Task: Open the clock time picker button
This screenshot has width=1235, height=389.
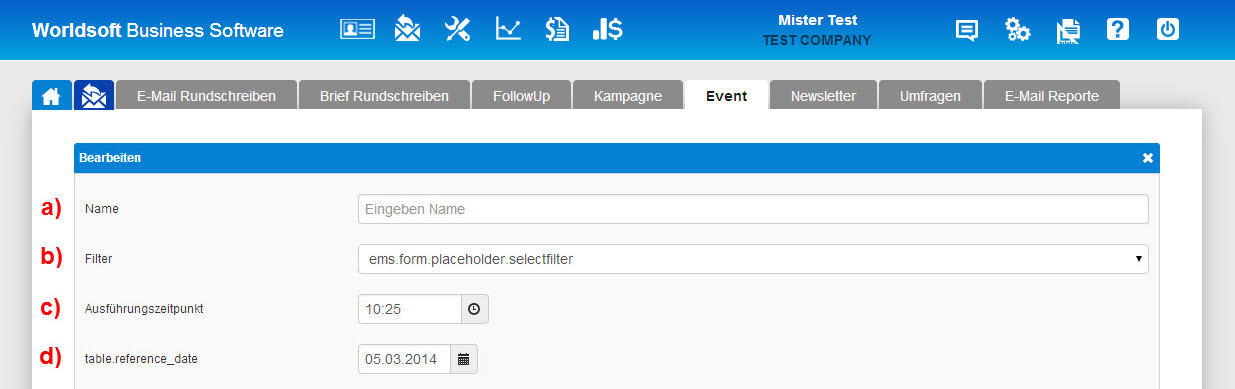Action: pyautogui.click(x=474, y=309)
